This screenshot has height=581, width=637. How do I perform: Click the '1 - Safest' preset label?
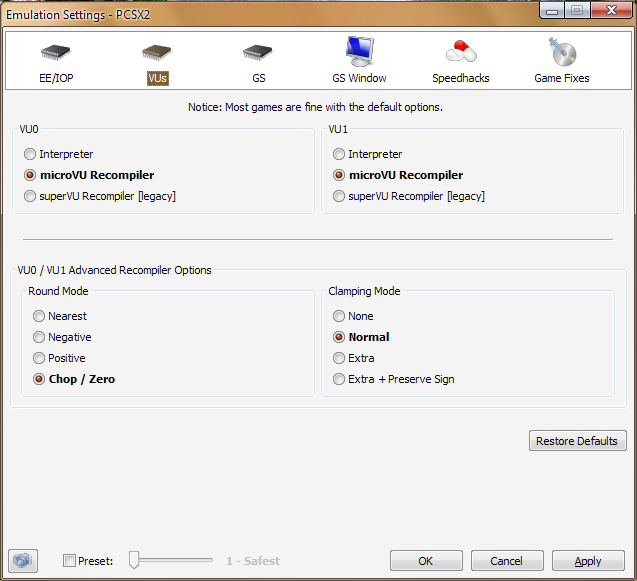(x=253, y=561)
